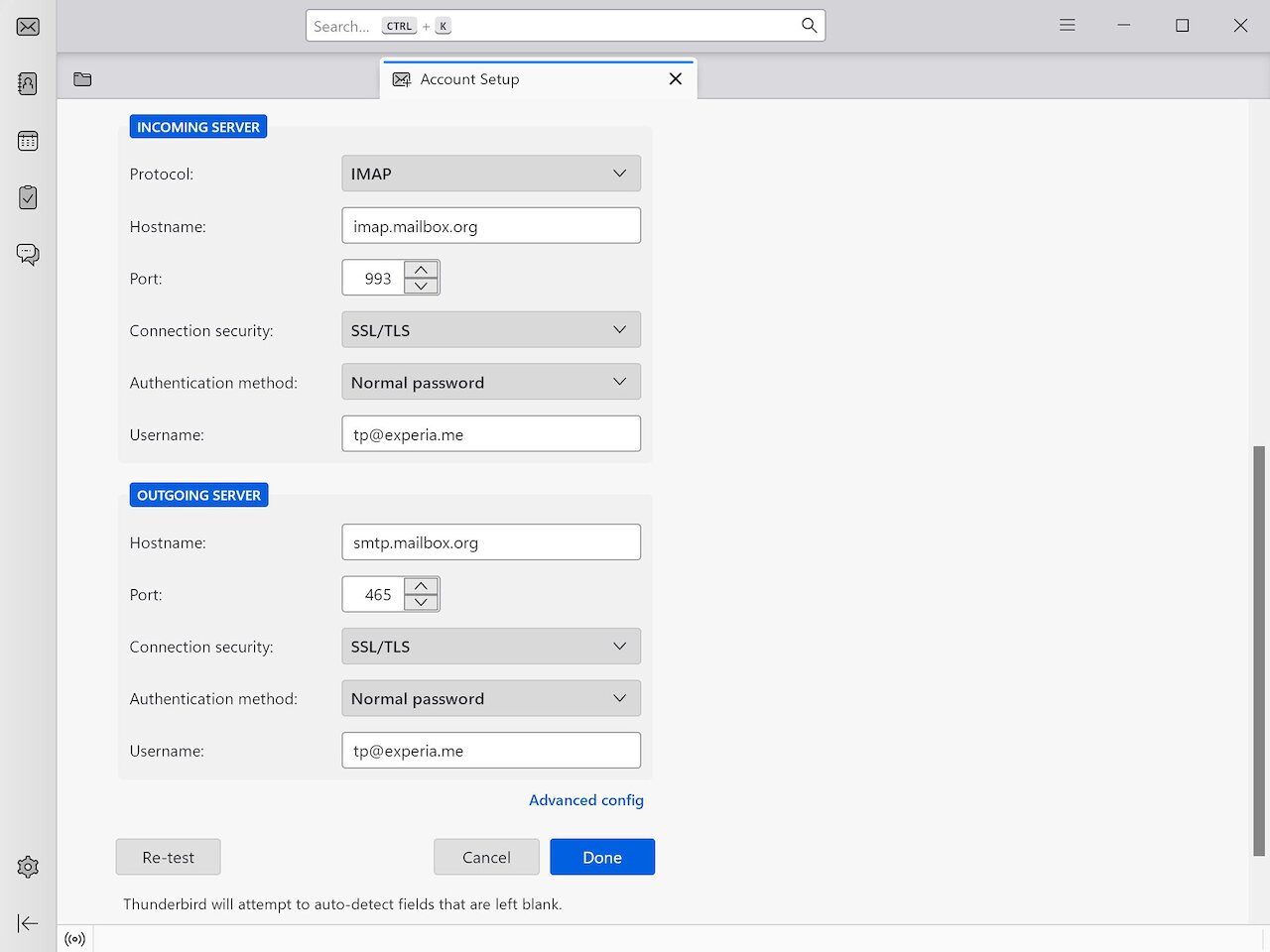Switch to the Account Setup tab

[x=469, y=79]
